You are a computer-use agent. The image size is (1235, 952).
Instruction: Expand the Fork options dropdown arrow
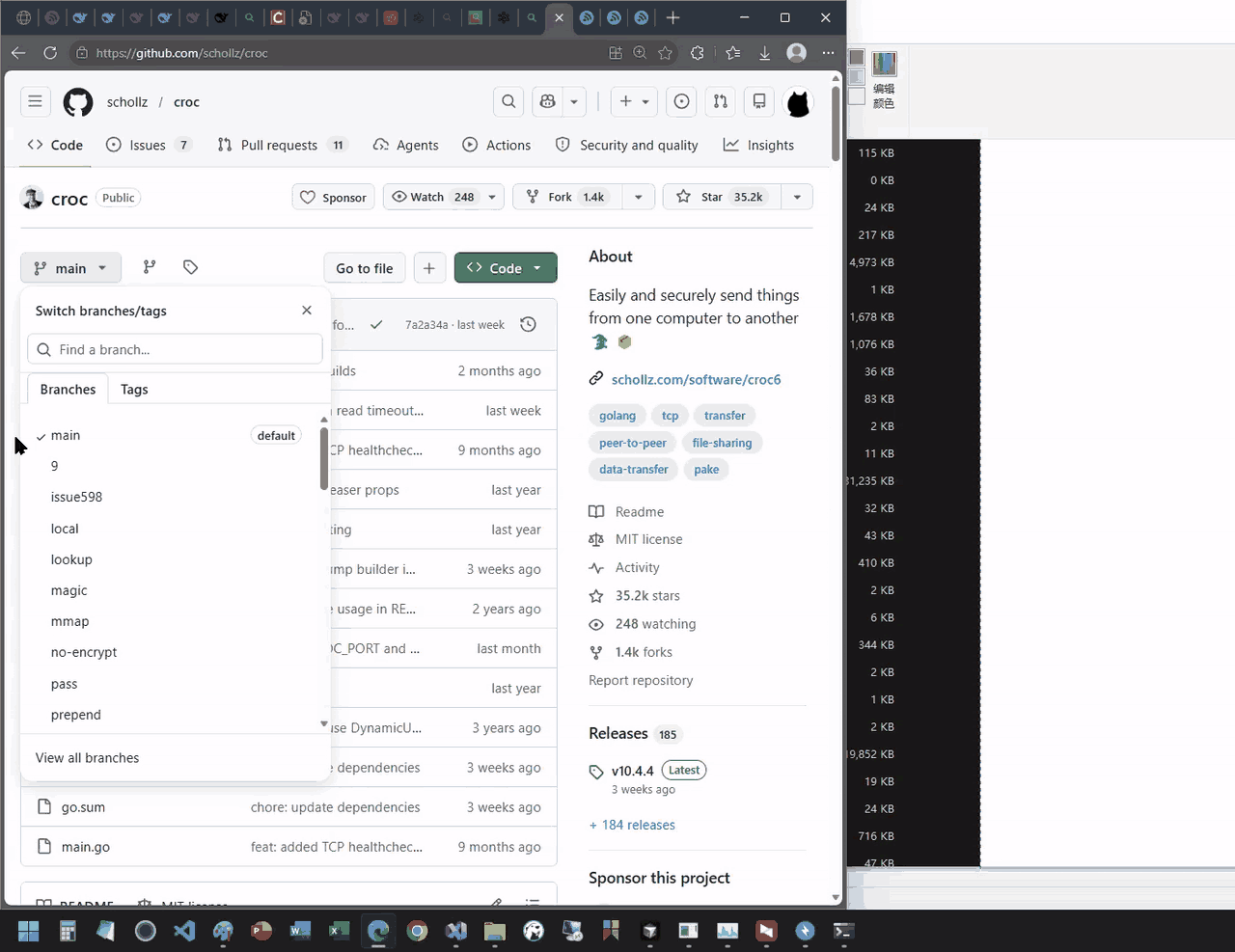tap(638, 197)
